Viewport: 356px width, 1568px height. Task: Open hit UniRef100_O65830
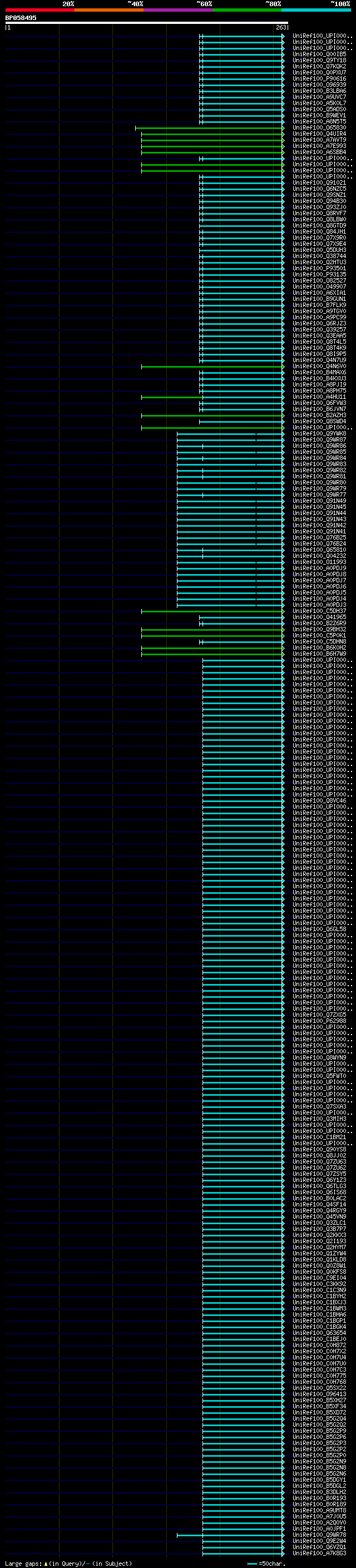pyautogui.click(x=319, y=128)
